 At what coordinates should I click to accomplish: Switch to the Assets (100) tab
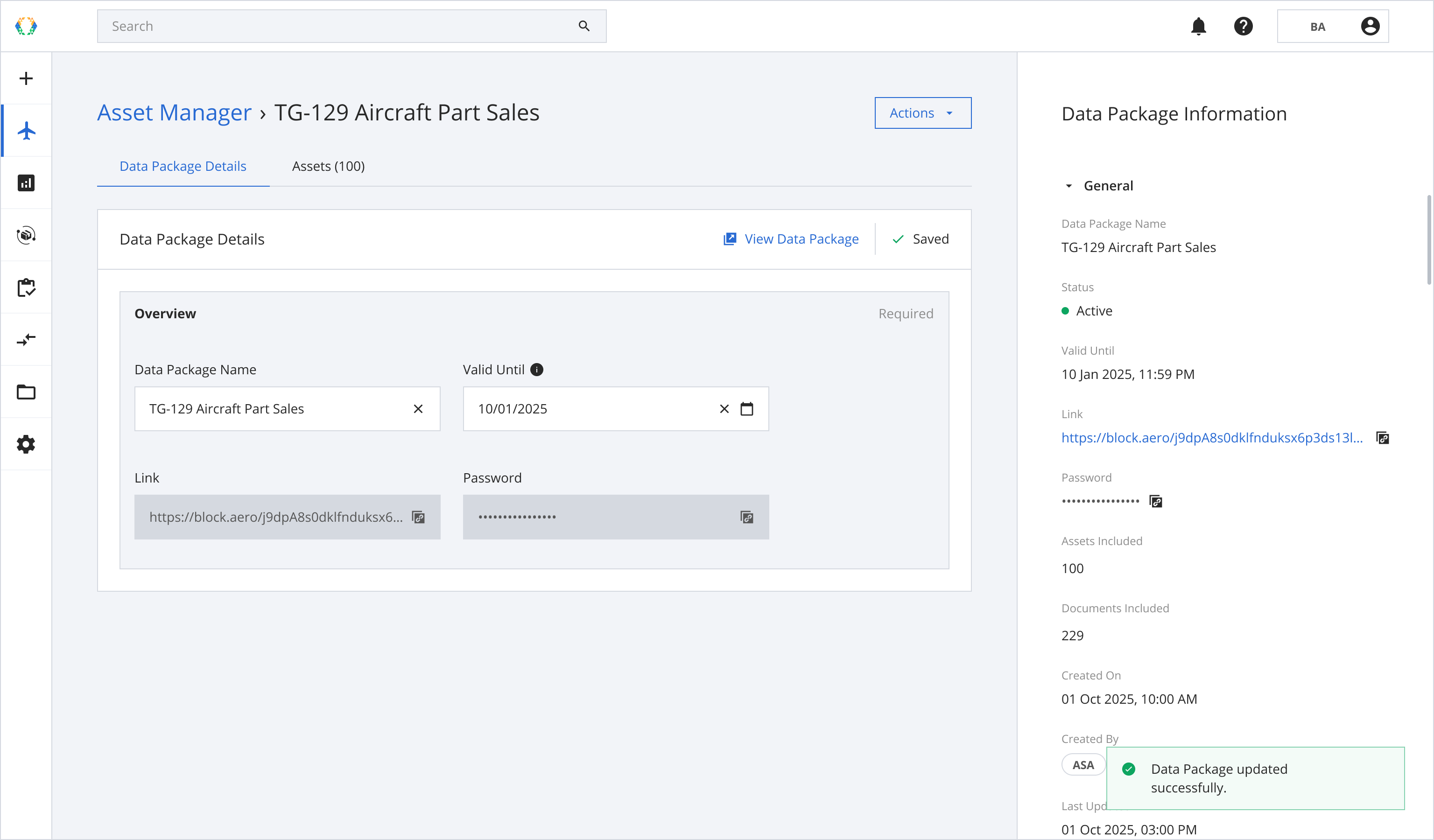328,166
